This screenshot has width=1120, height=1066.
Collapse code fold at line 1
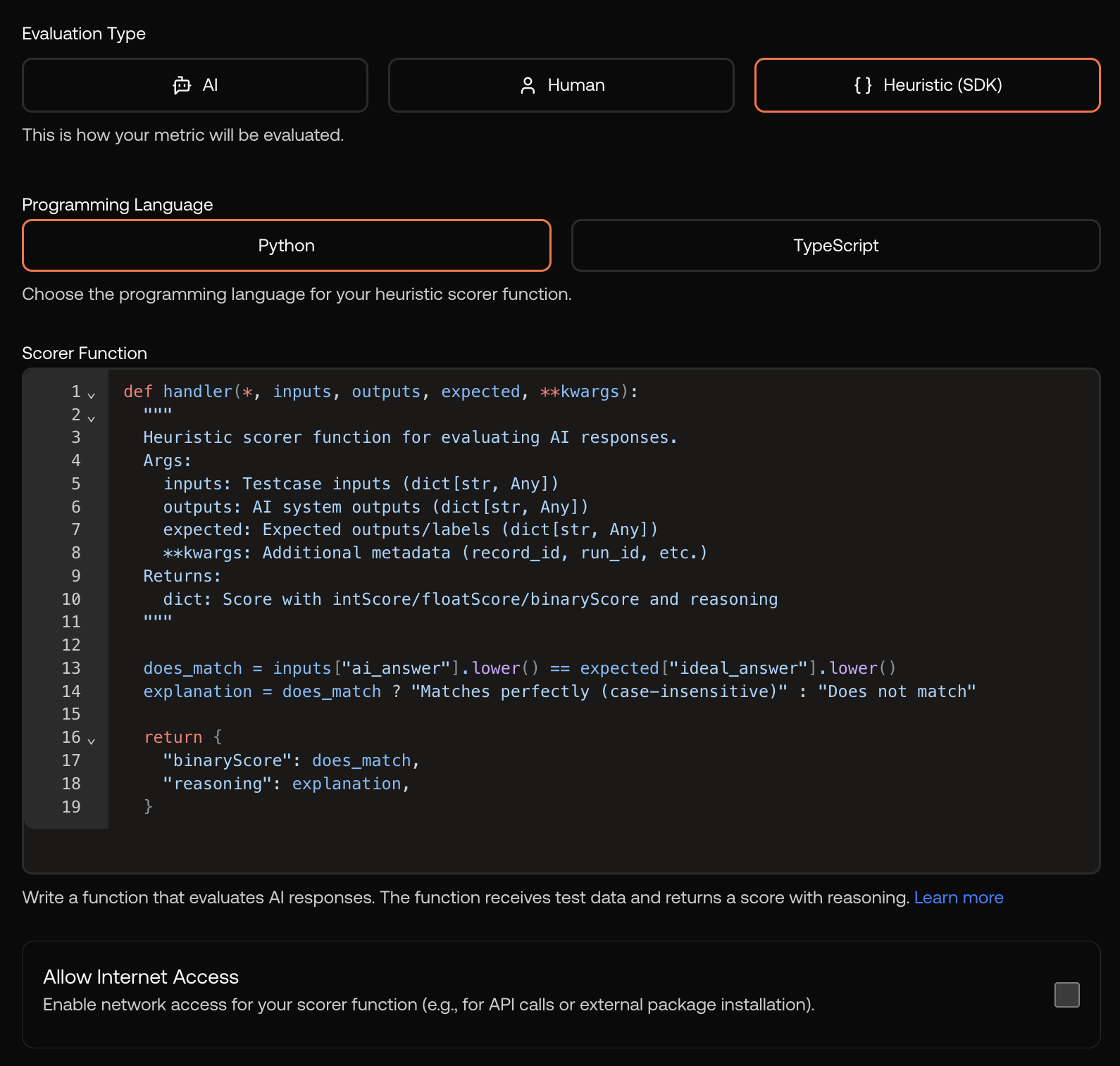(91, 395)
